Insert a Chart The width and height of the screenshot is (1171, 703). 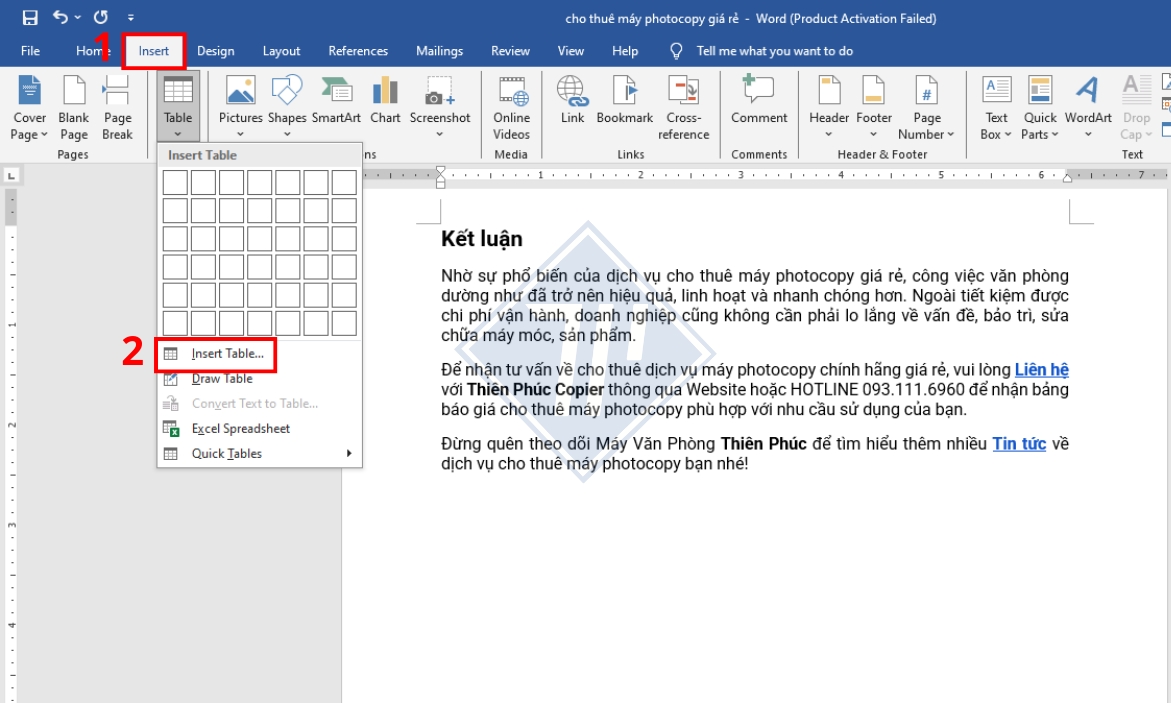pyautogui.click(x=384, y=104)
